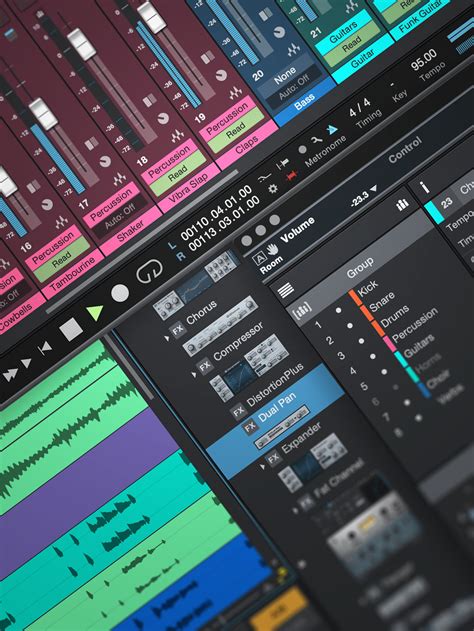474x631 pixels.
Task: Click the double-arrow fast forward icon
Action: tap(10, 374)
